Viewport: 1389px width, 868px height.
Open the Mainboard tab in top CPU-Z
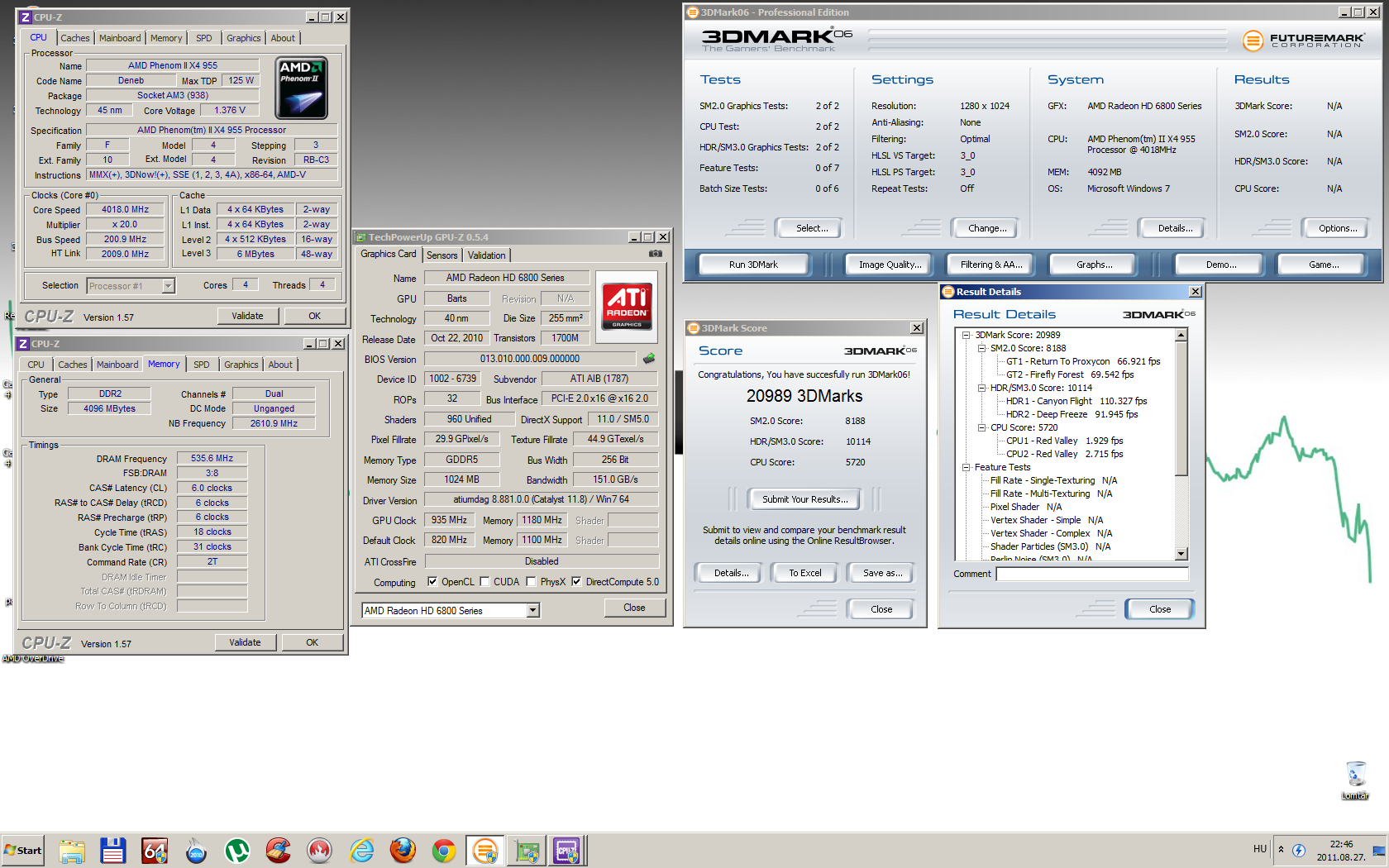120,38
